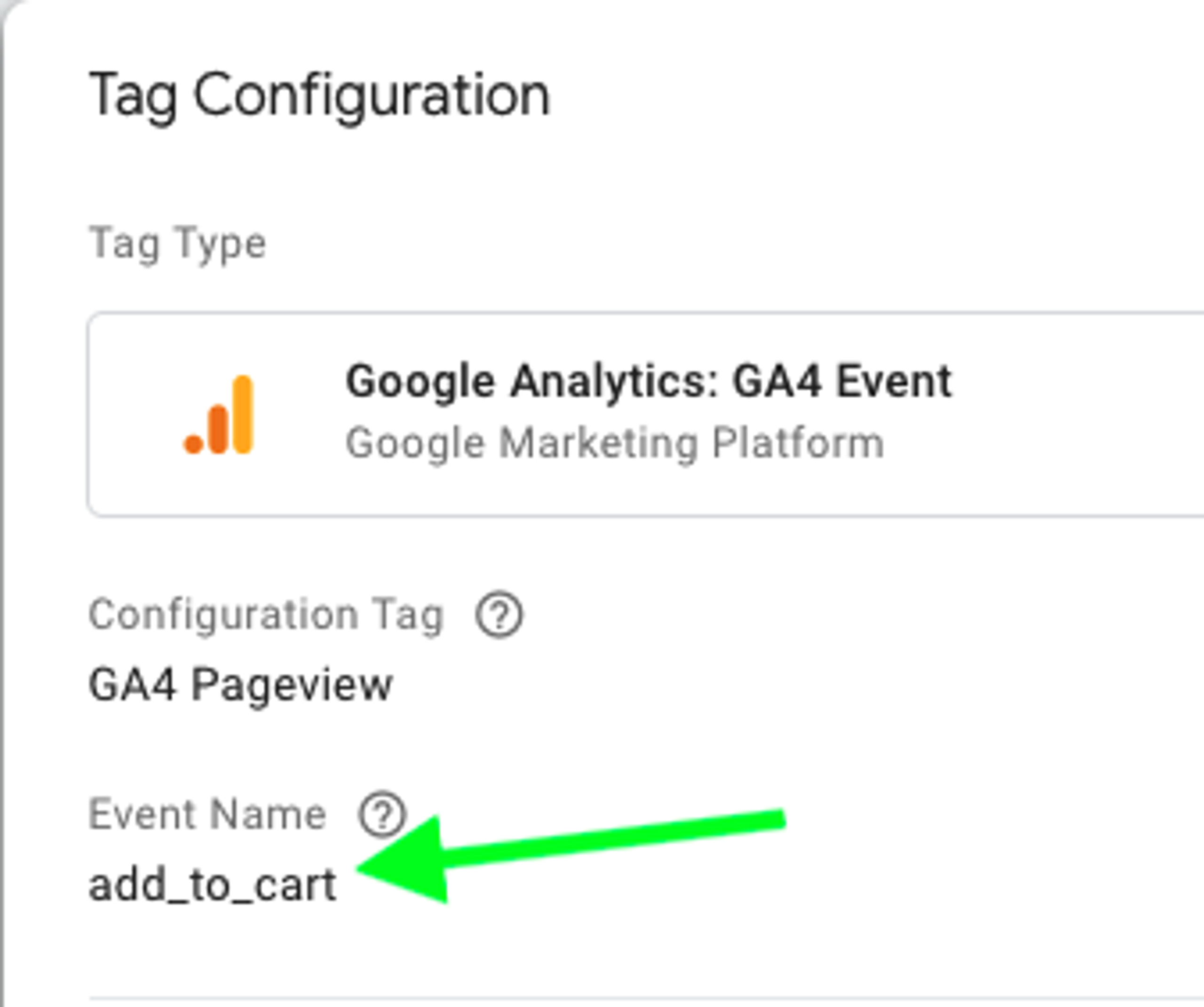Click the Tag Type label
The image size is (1204, 1007).
(177, 244)
